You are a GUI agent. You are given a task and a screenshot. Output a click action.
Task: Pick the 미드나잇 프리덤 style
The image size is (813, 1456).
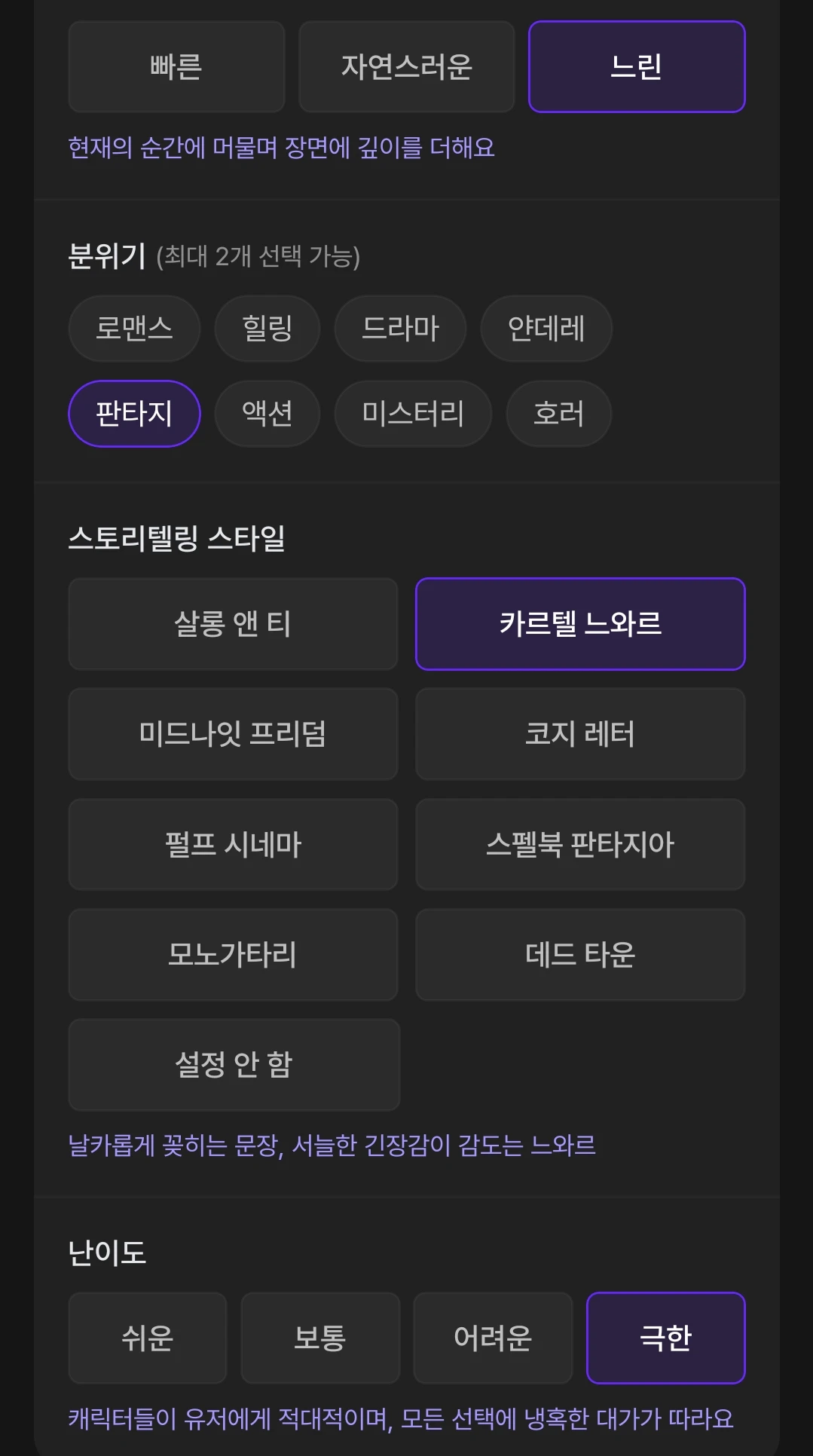pyautogui.click(x=233, y=734)
